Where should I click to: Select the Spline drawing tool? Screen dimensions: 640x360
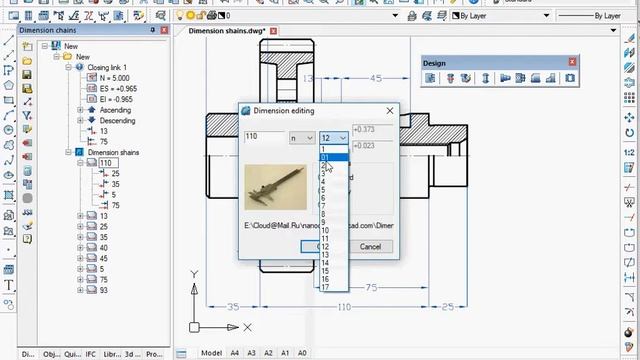coord(9,160)
